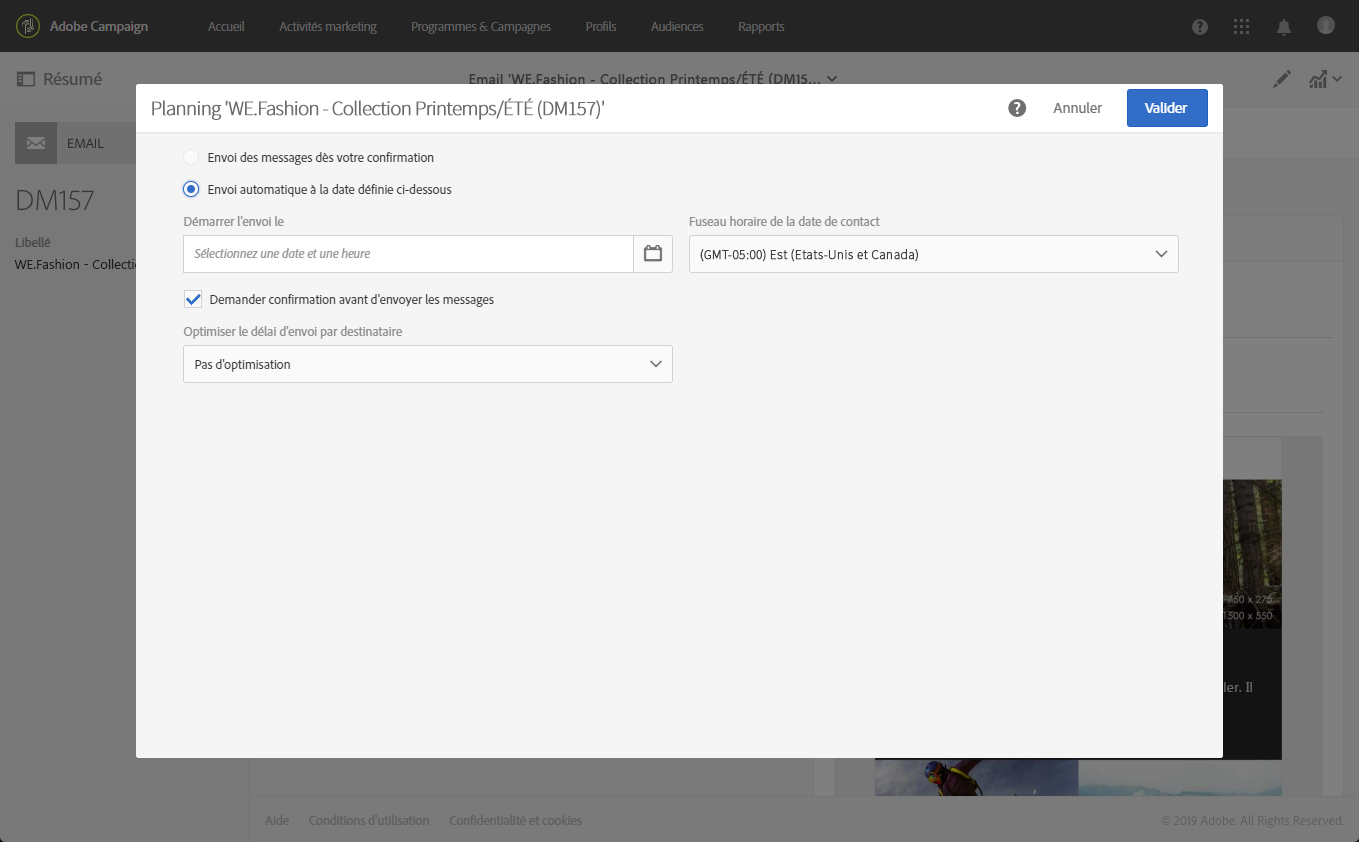Viewport: 1359px width, 842px height.
Task: Open the Profils menu
Action: [x=601, y=26]
